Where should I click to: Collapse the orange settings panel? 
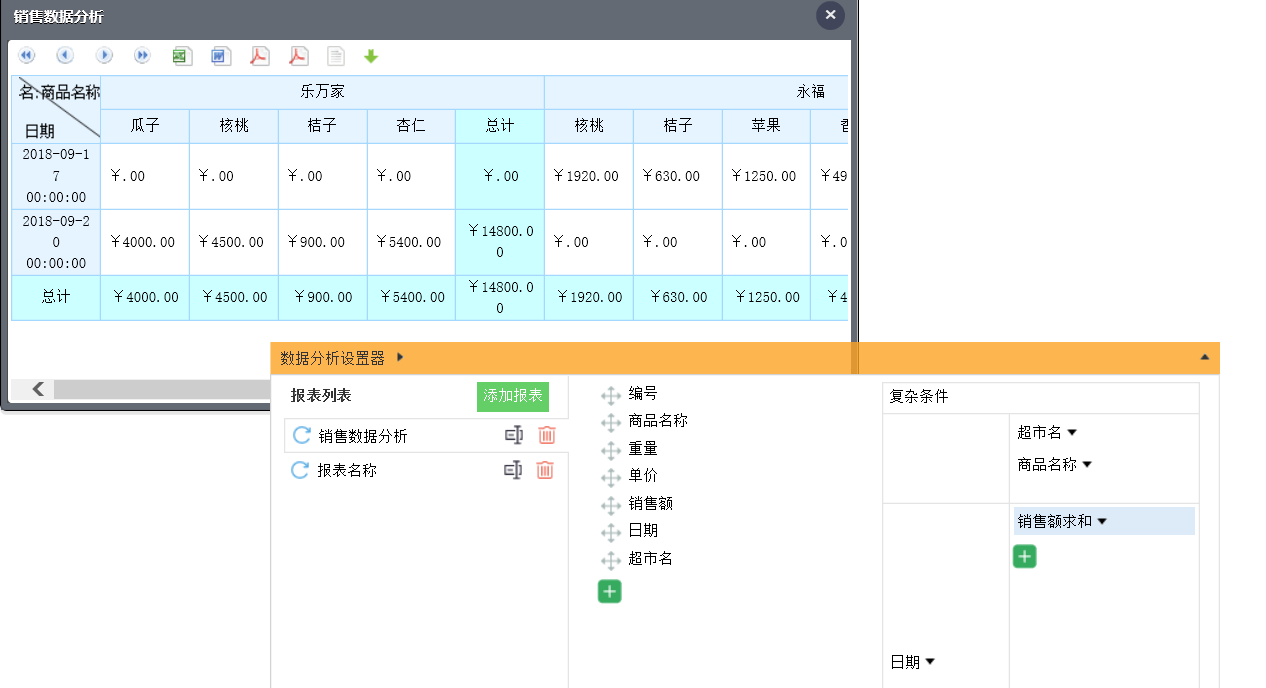coord(1204,357)
